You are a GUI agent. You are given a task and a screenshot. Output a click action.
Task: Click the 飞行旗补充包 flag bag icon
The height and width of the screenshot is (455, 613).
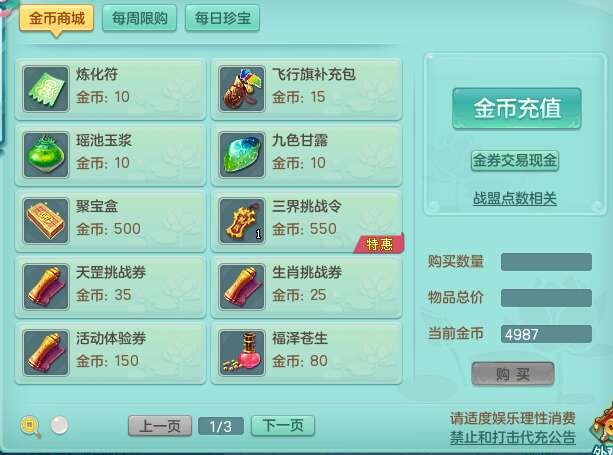242,89
